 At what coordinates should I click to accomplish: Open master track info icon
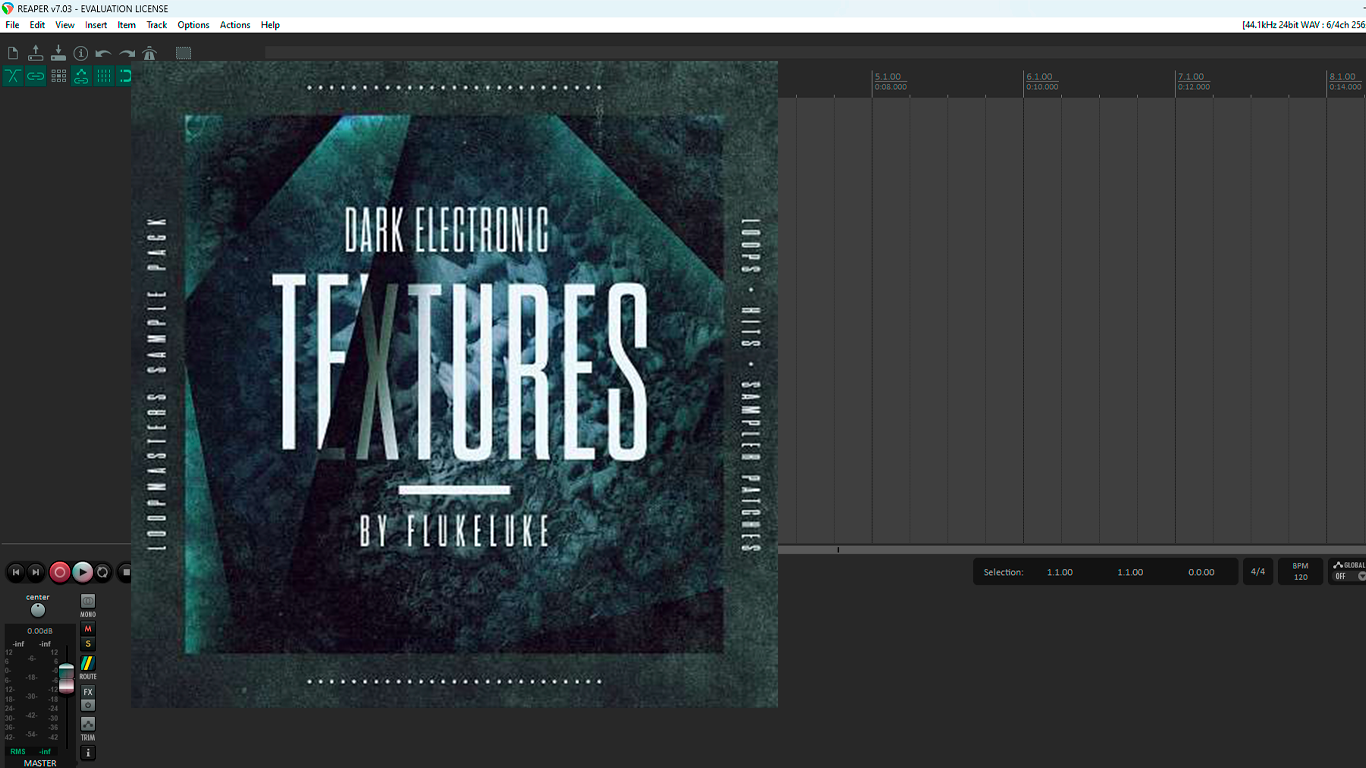[88, 752]
